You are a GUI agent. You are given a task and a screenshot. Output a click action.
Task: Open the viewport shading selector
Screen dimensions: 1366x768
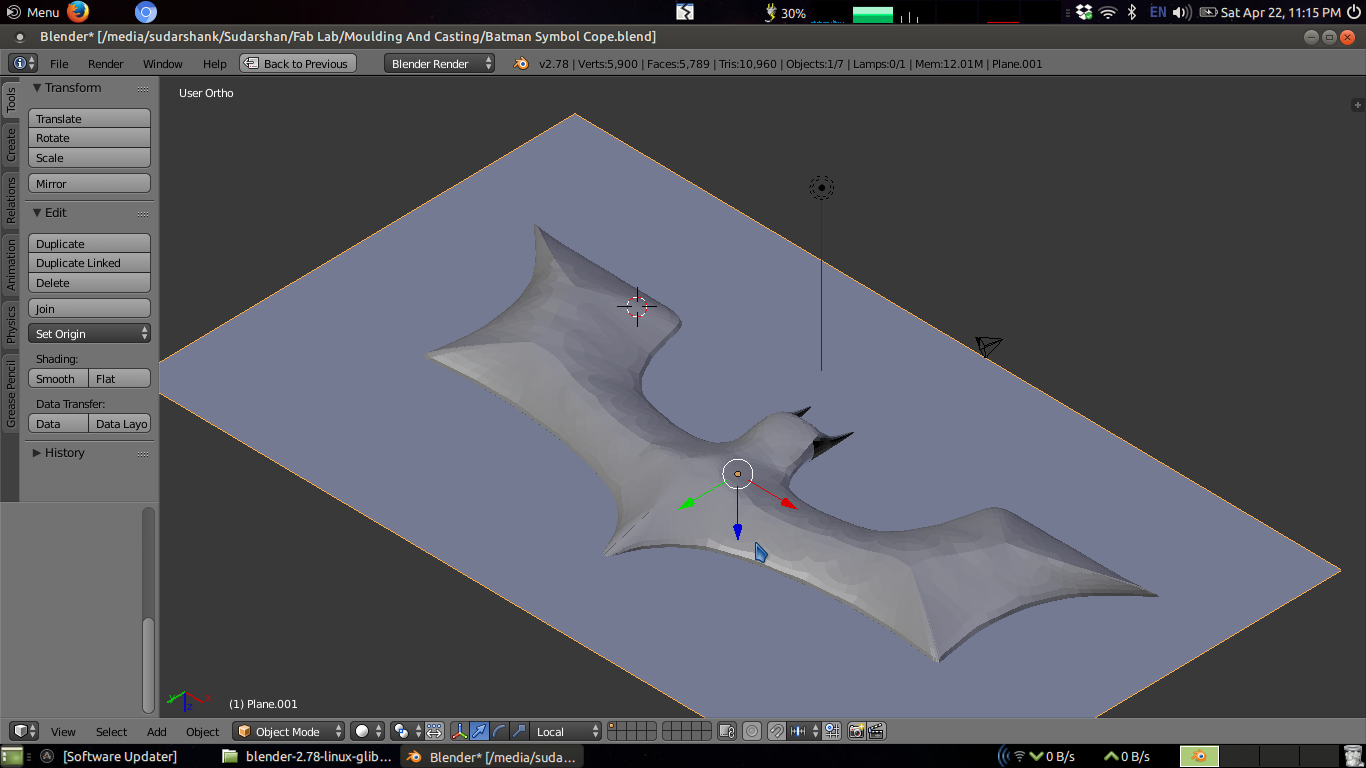point(367,732)
